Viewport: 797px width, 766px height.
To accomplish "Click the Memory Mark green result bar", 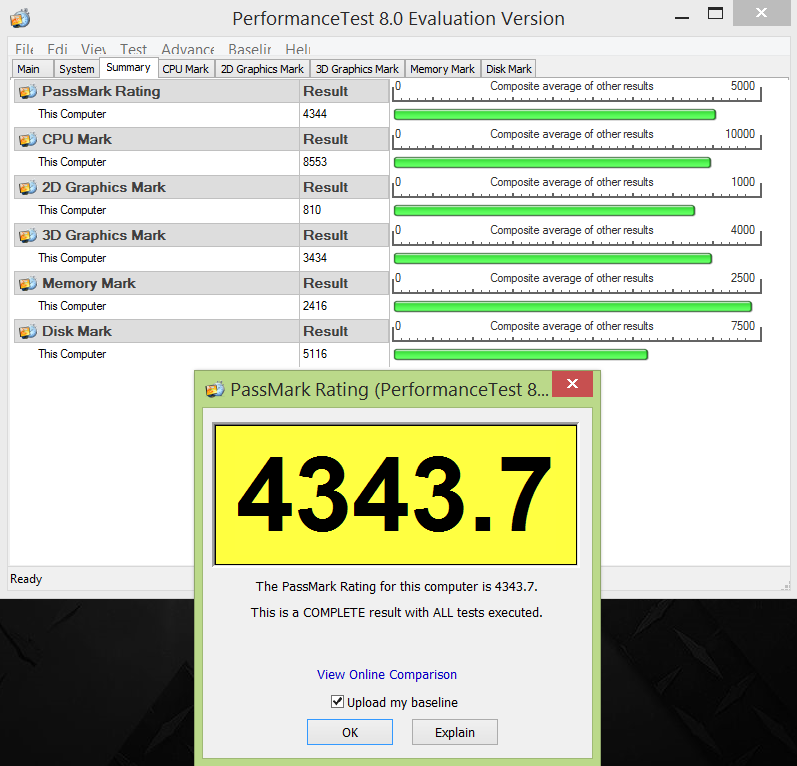I will pyautogui.click(x=572, y=307).
